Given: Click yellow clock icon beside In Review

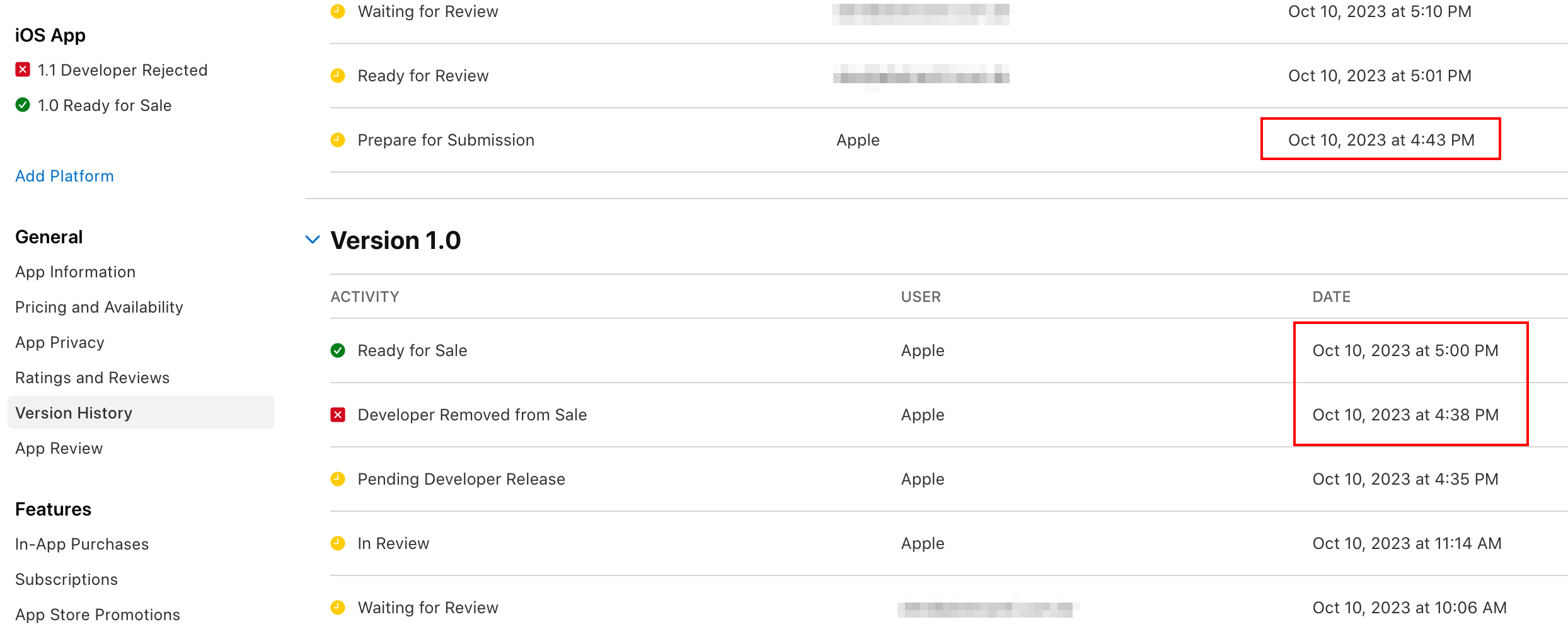Looking at the screenshot, I should [338, 543].
